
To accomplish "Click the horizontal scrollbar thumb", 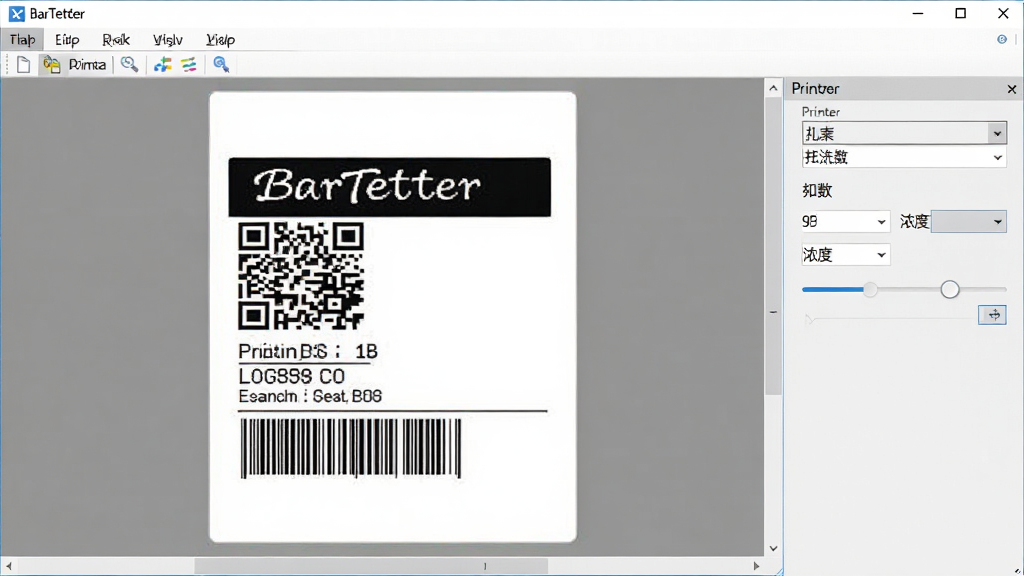I will [x=371, y=566].
